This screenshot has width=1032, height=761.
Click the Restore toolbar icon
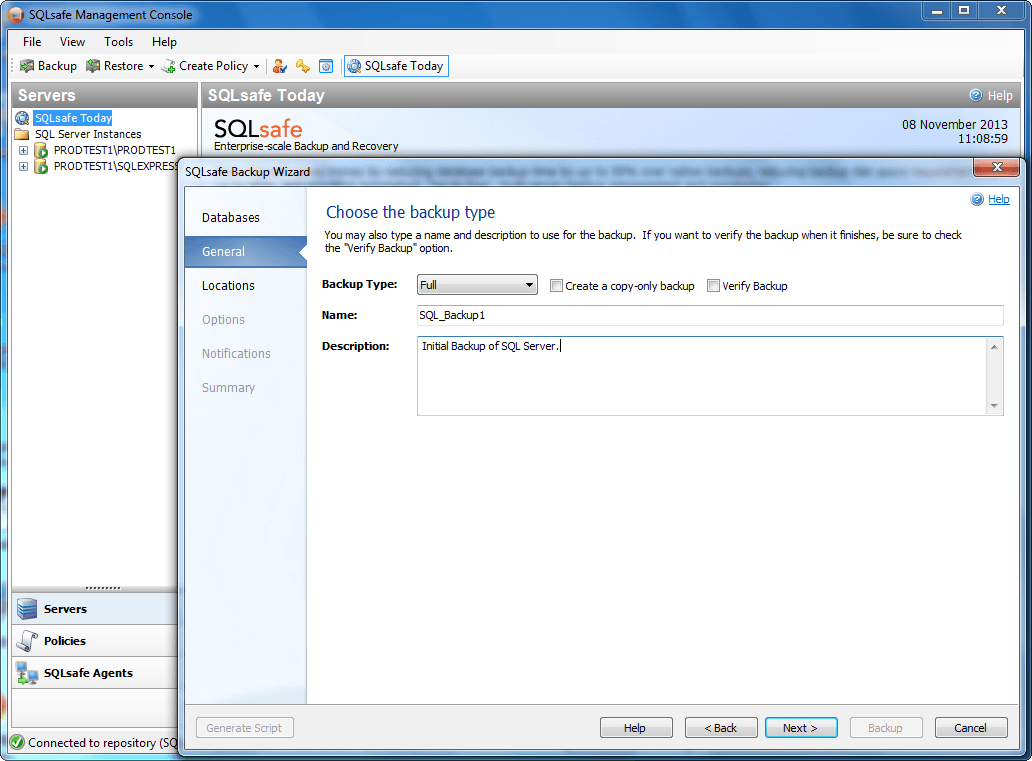click(x=93, y=66)
